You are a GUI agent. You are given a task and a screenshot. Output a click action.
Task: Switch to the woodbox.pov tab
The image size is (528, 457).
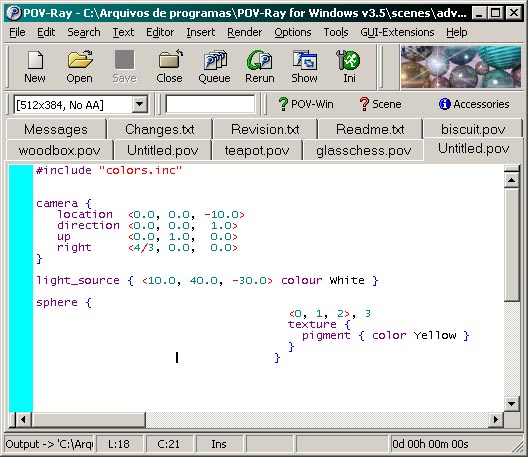click(x=60, y=150)
